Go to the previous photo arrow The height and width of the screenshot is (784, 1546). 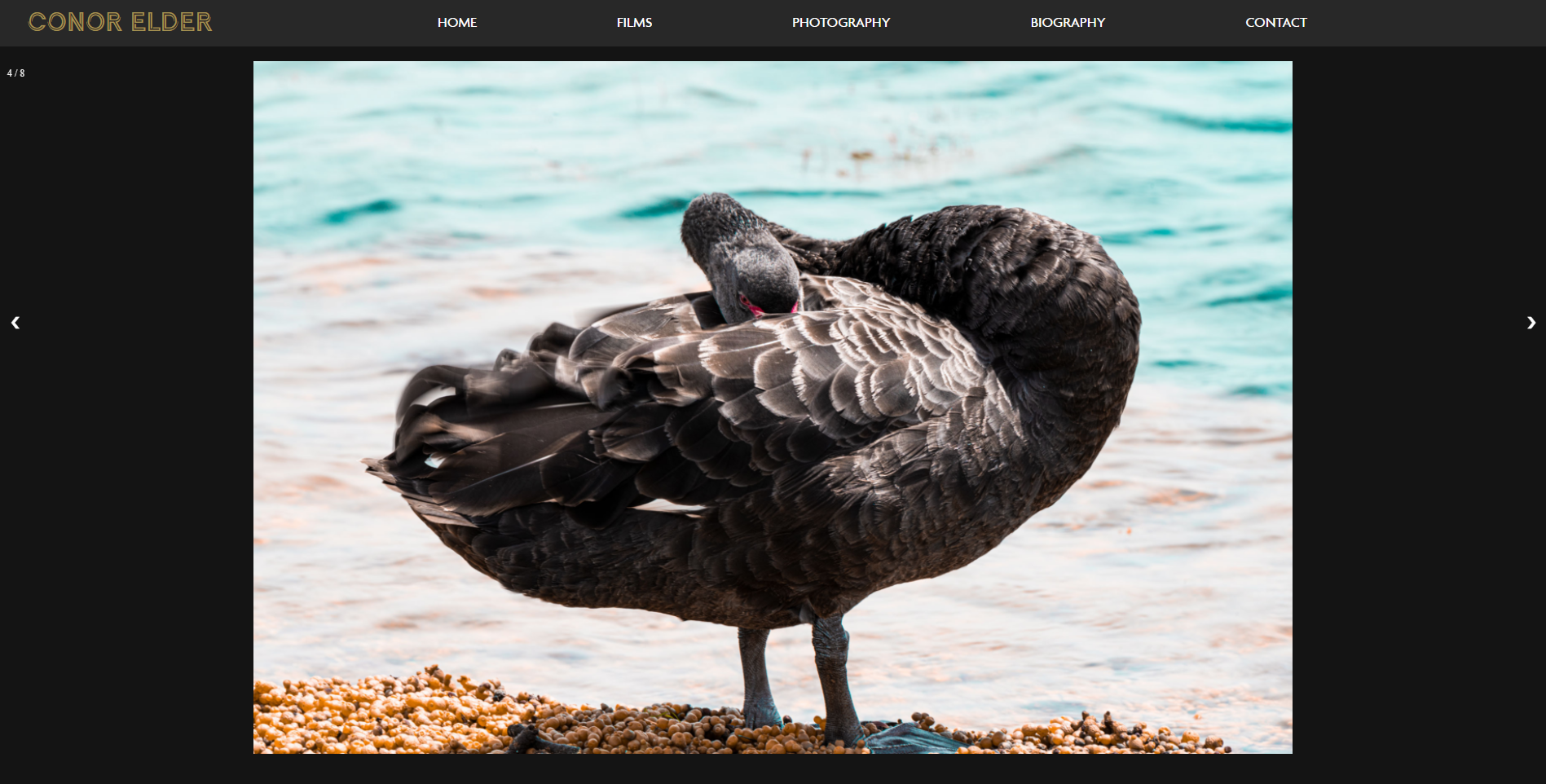pyautogui.click(x=15, y=323)
